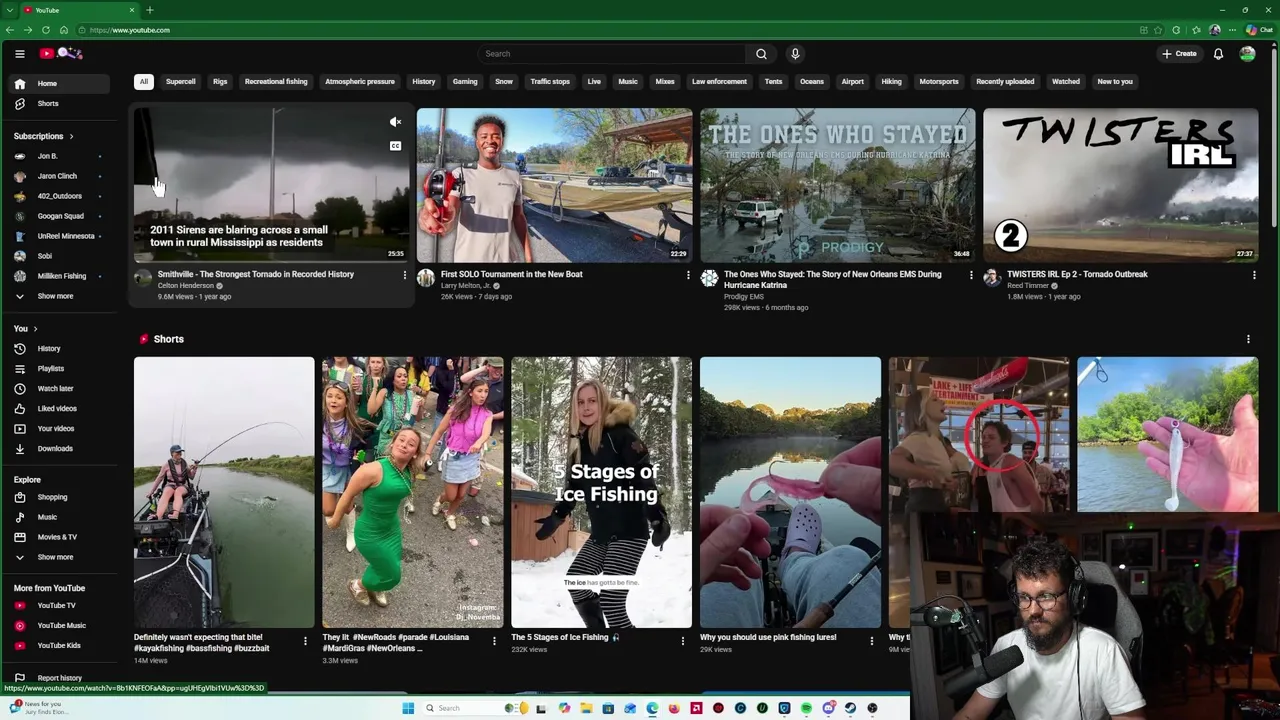The height and width of the screenshot is (720, 1280).
Task: Open TWISTERS IRL Ep 2 thumbnail
Action: click(x=1120, y=185)
